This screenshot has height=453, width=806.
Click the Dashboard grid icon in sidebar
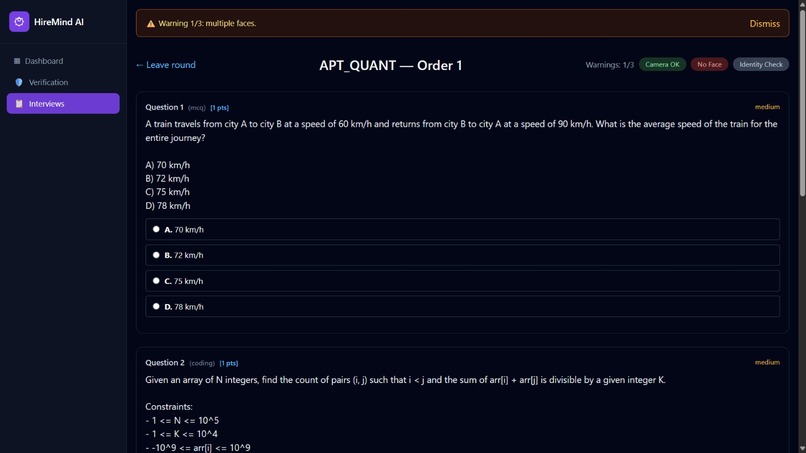[x=17, y=61]
